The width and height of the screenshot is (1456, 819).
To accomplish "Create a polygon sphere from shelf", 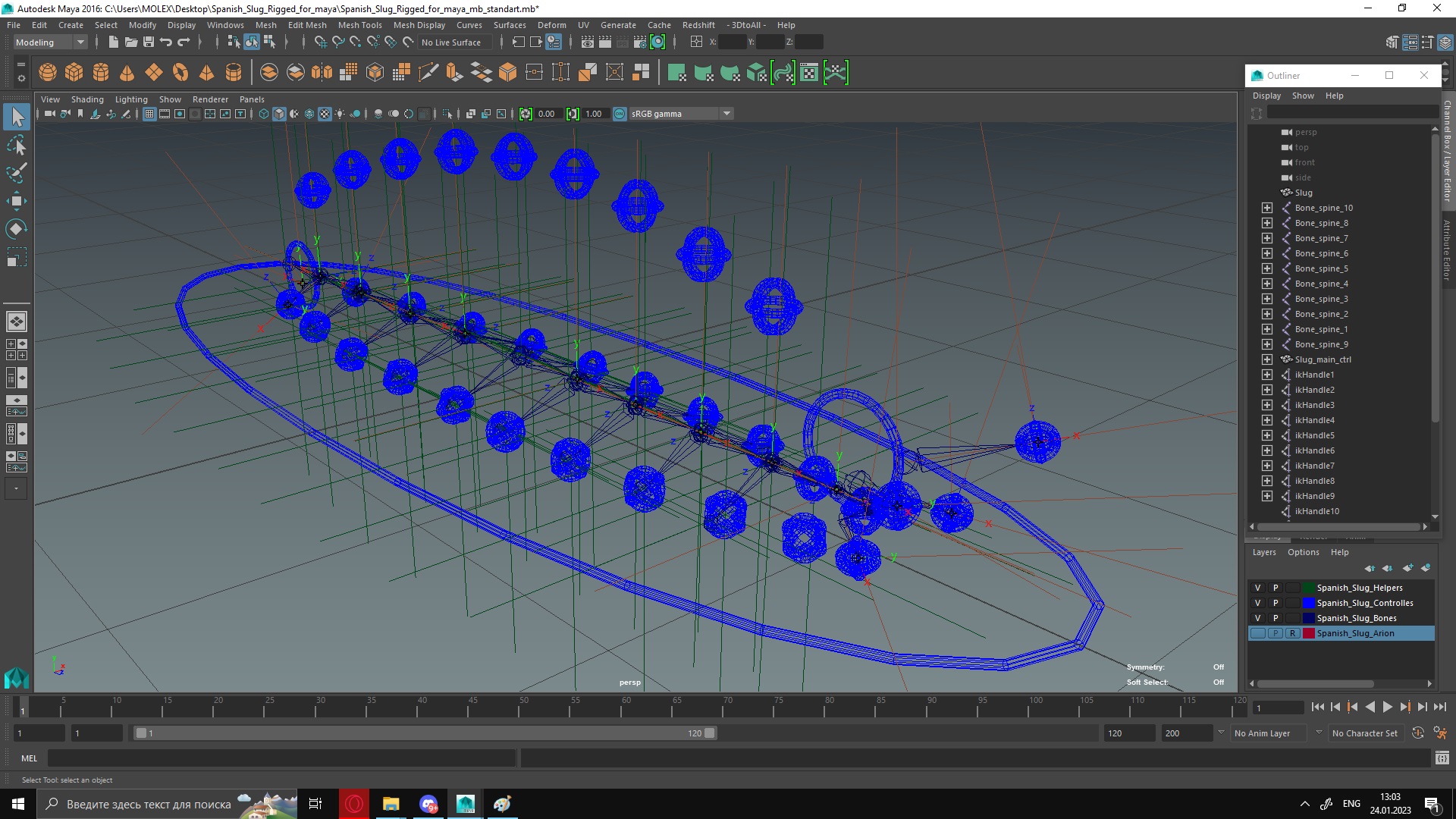I will 48,73.
